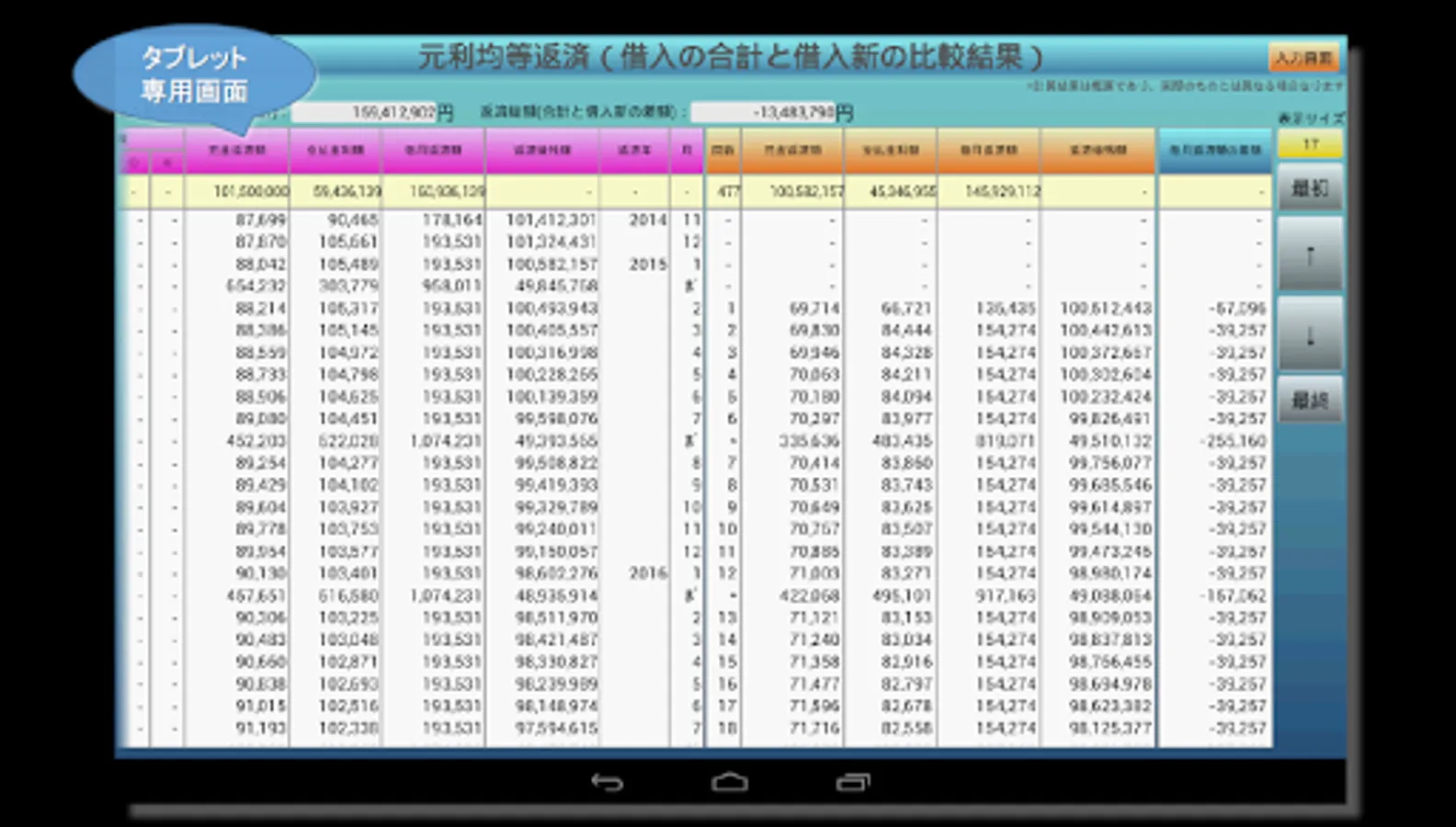Select the blue difference column header
Viewport: 1456px width, 827px height.
tap(1215, 151)
